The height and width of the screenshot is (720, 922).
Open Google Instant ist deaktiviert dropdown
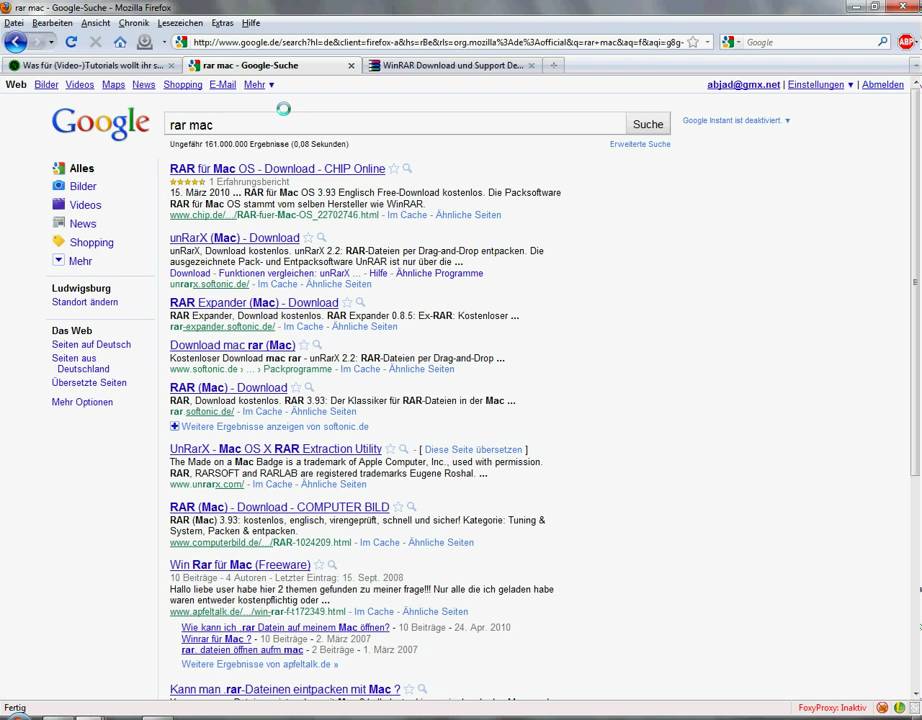coord(736,121)
